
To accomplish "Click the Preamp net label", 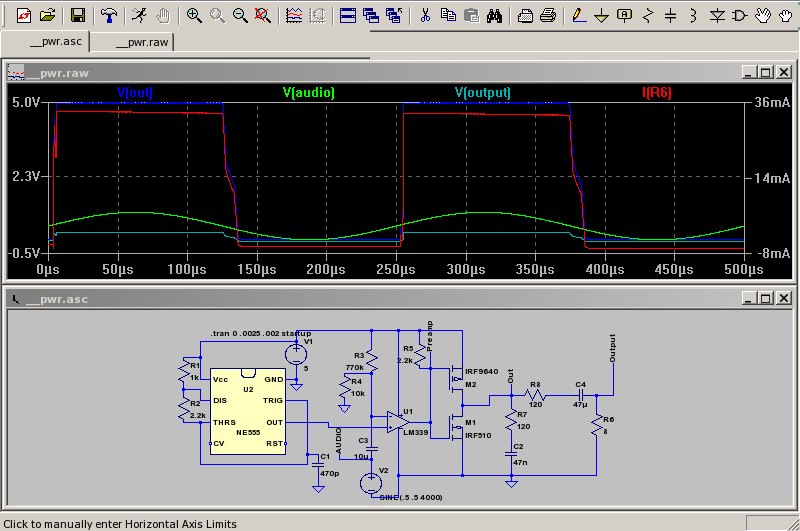I will pyautogui.click(x=430, y=336).
